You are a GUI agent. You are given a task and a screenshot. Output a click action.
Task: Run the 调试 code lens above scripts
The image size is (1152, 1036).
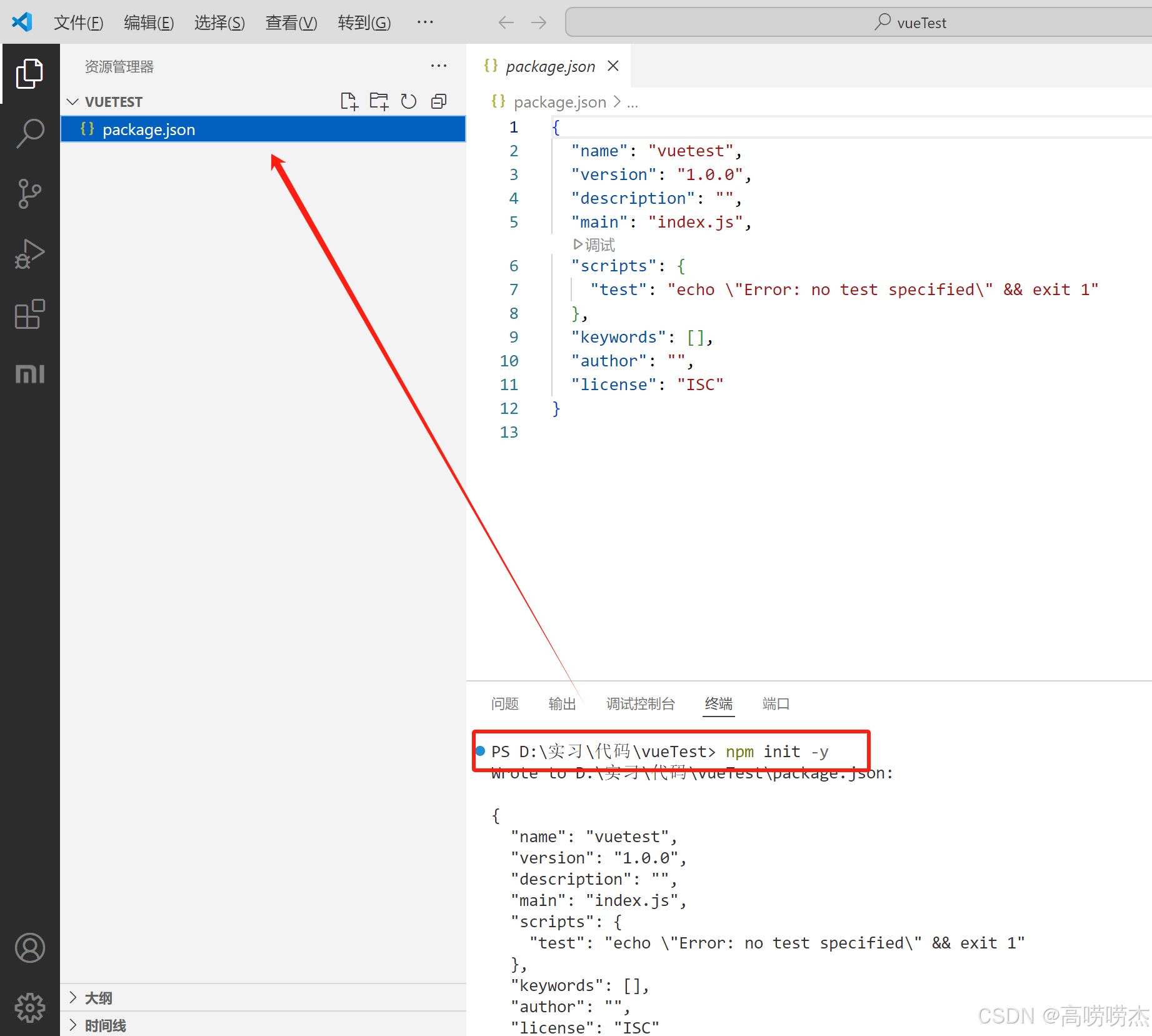(x=593, y=244)
